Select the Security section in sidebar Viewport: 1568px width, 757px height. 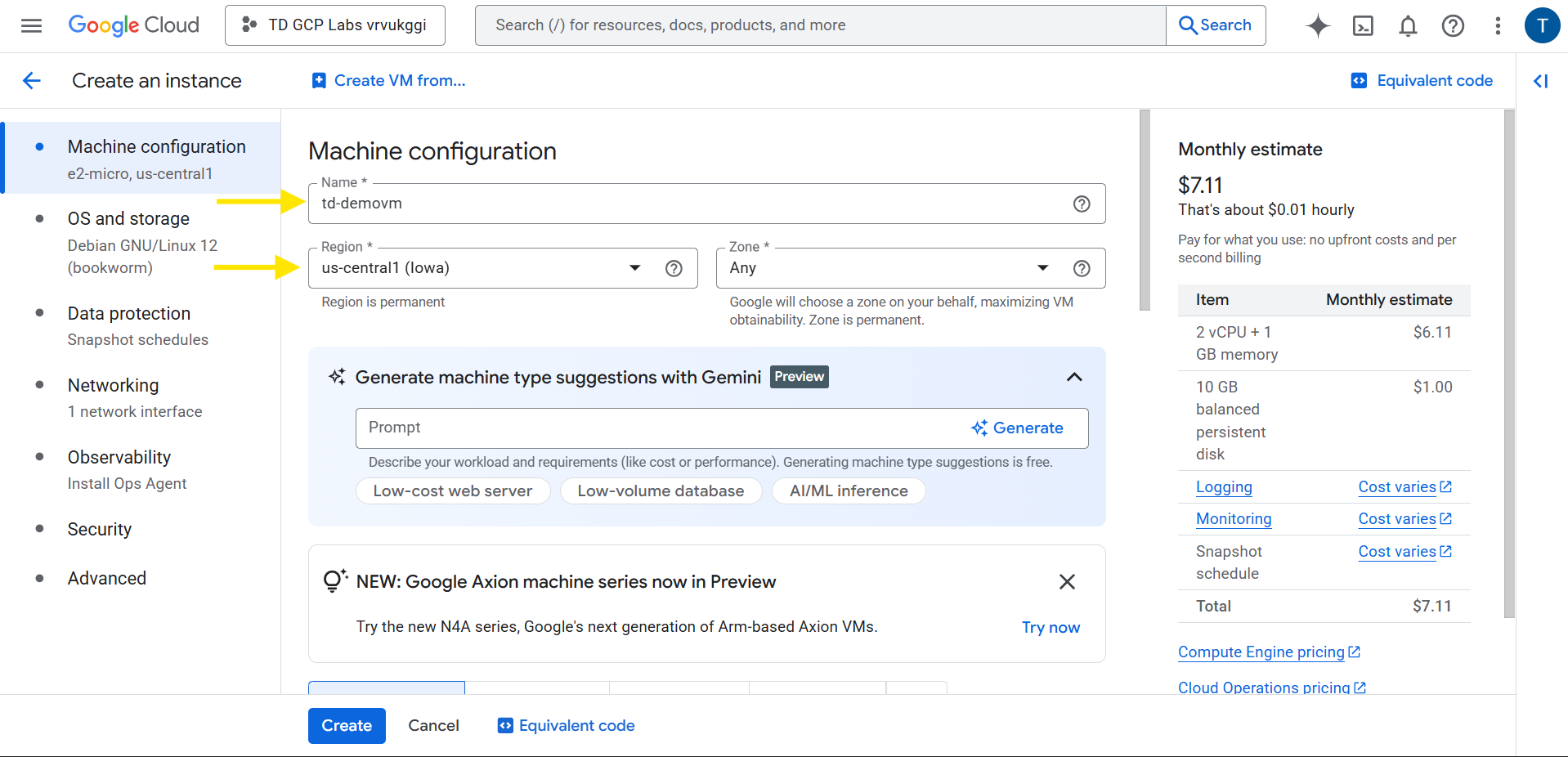pyautogui.click(x=99, y=529)
